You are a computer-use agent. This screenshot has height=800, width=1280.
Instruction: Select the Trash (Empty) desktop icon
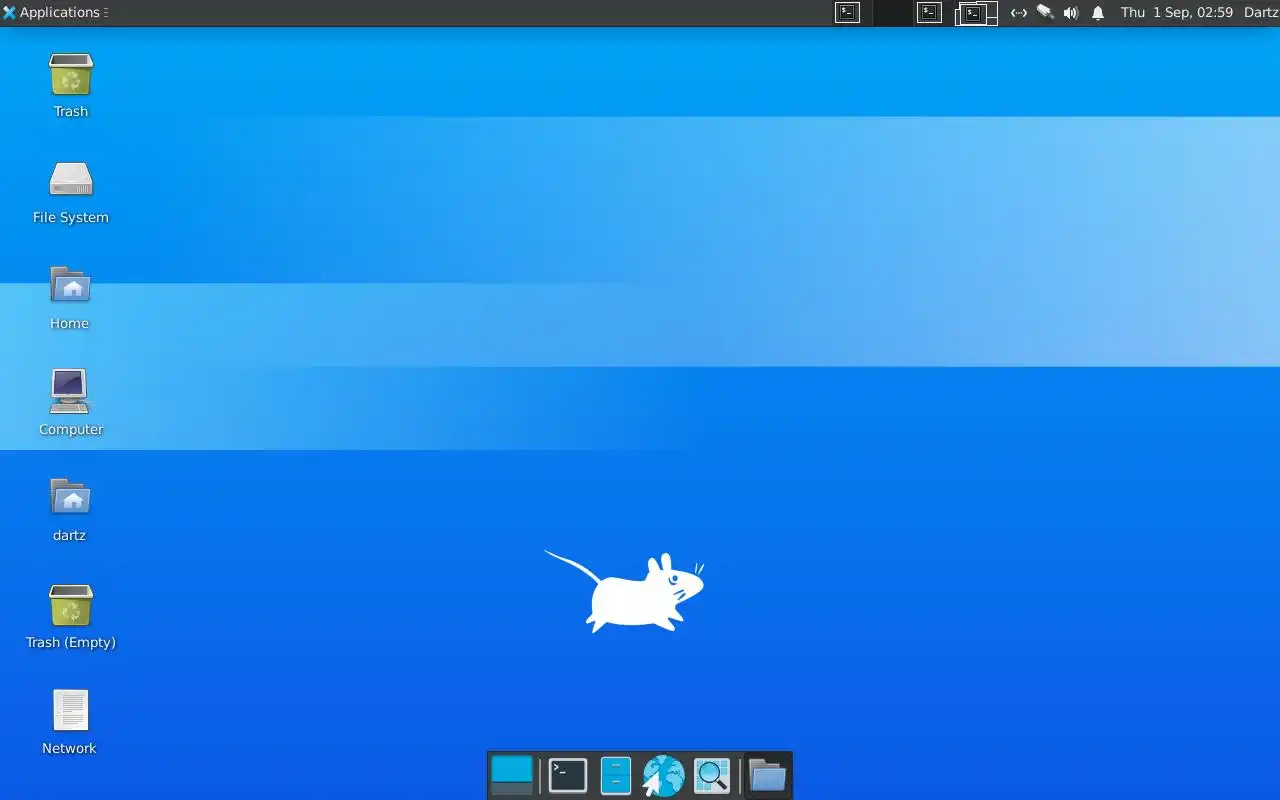pyautogui.click(x=71, y=606)
